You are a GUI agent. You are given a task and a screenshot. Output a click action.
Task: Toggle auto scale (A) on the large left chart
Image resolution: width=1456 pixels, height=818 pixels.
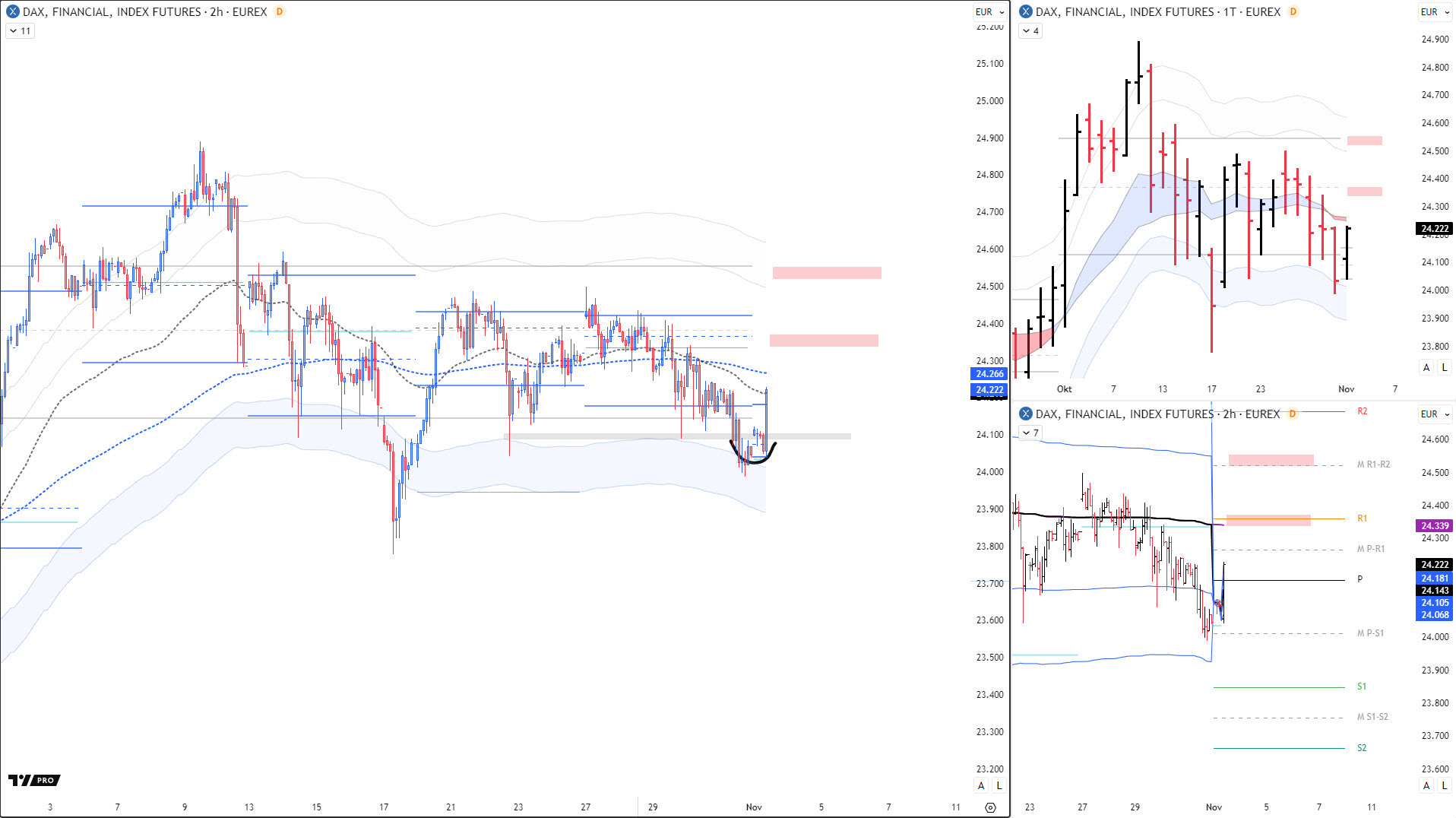pyautogui.click(x=981, y=786)
